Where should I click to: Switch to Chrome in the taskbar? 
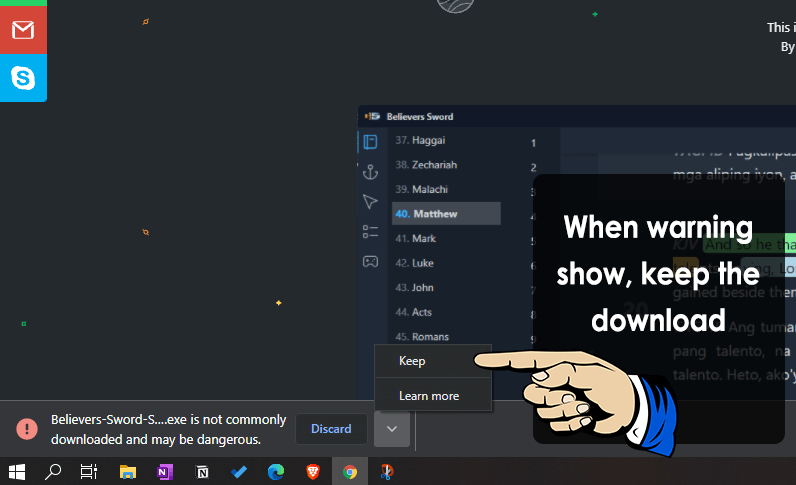(350, 472)
